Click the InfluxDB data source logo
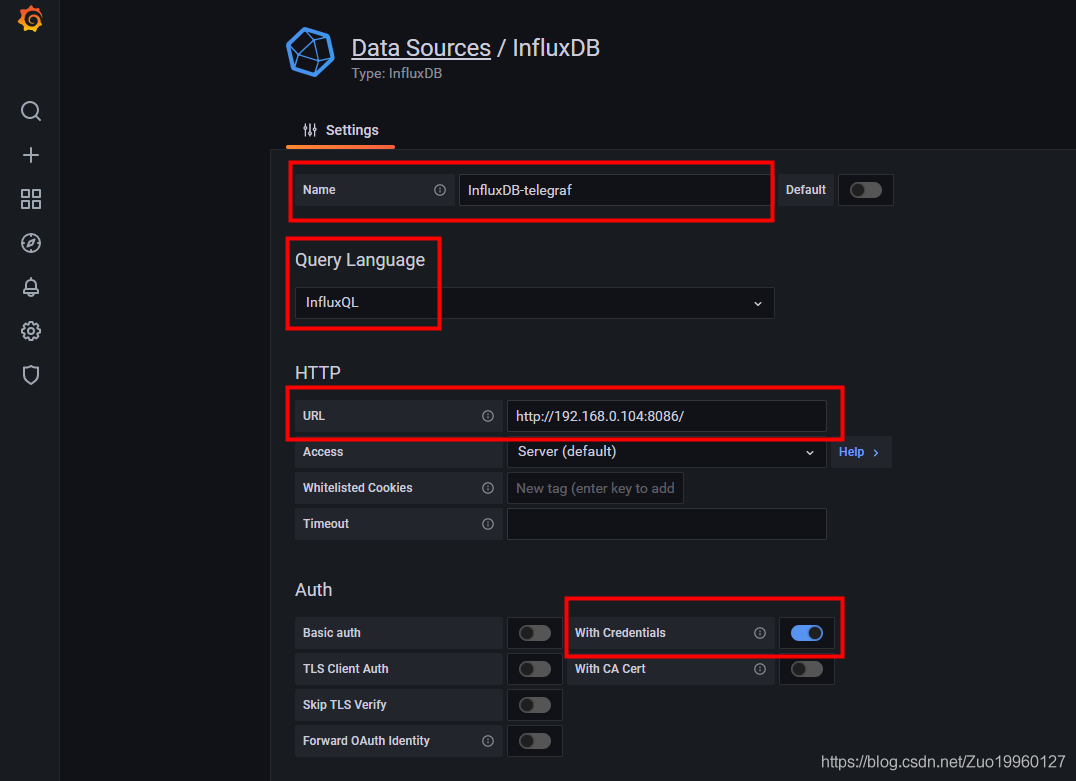Viewport: 1076px width, 781px height. 310,52
